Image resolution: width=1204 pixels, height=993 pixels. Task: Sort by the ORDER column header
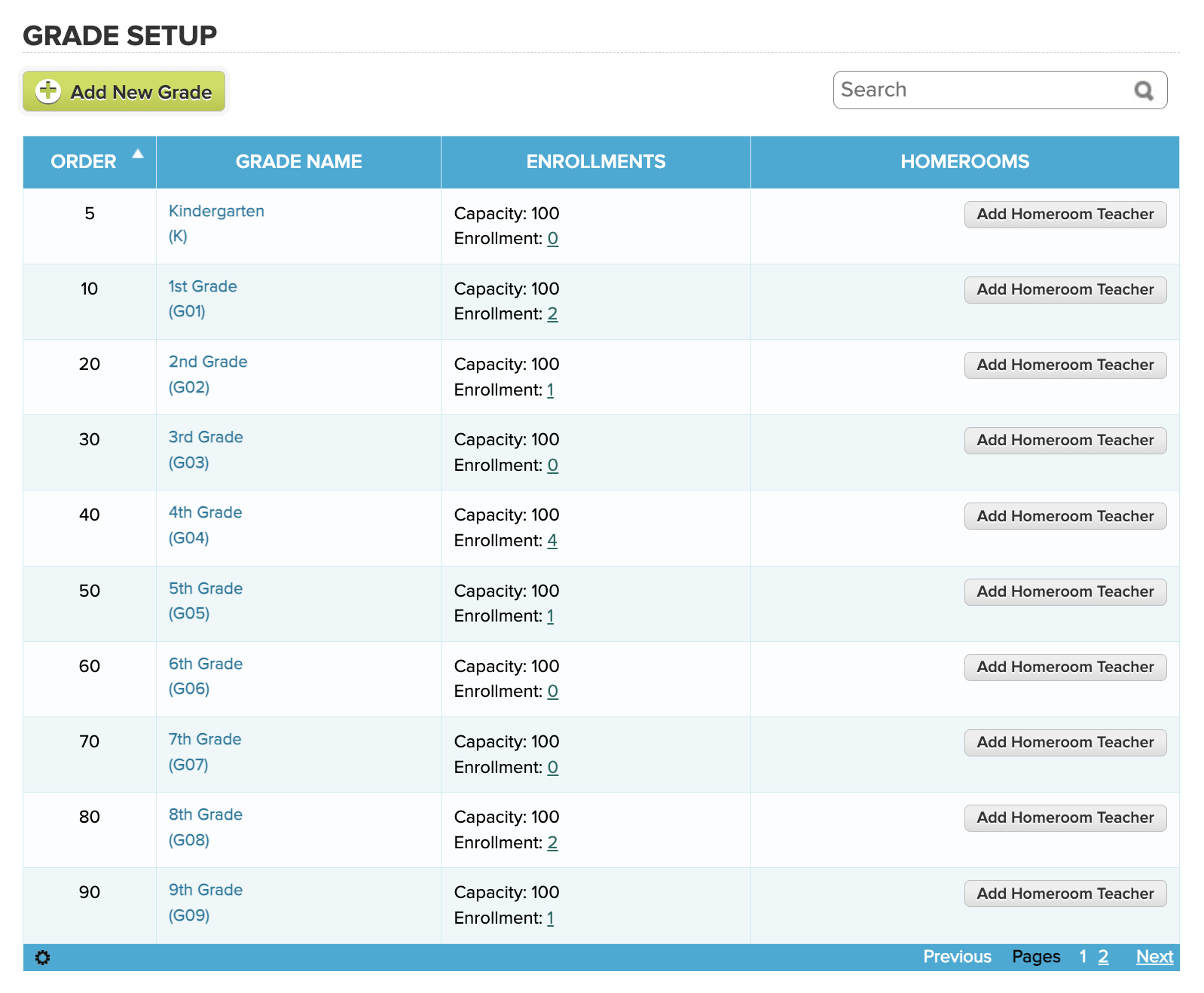[x=90, y=161]
